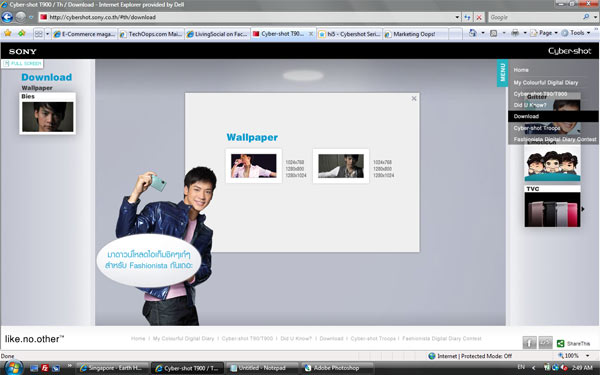The width and height of the screenshot is (600, 375).
Task: Open the Page menu dropdown
Action: (544, 33)
